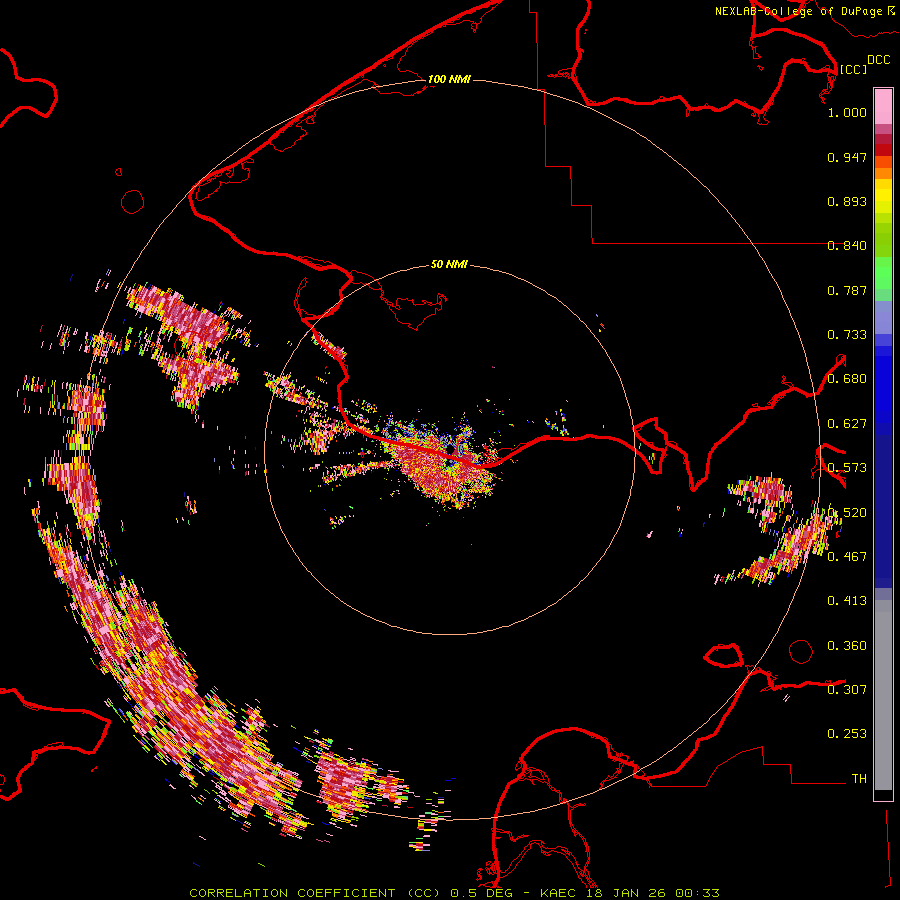
Task: Click the 0.413 color scale value
Action: point(847,601)
